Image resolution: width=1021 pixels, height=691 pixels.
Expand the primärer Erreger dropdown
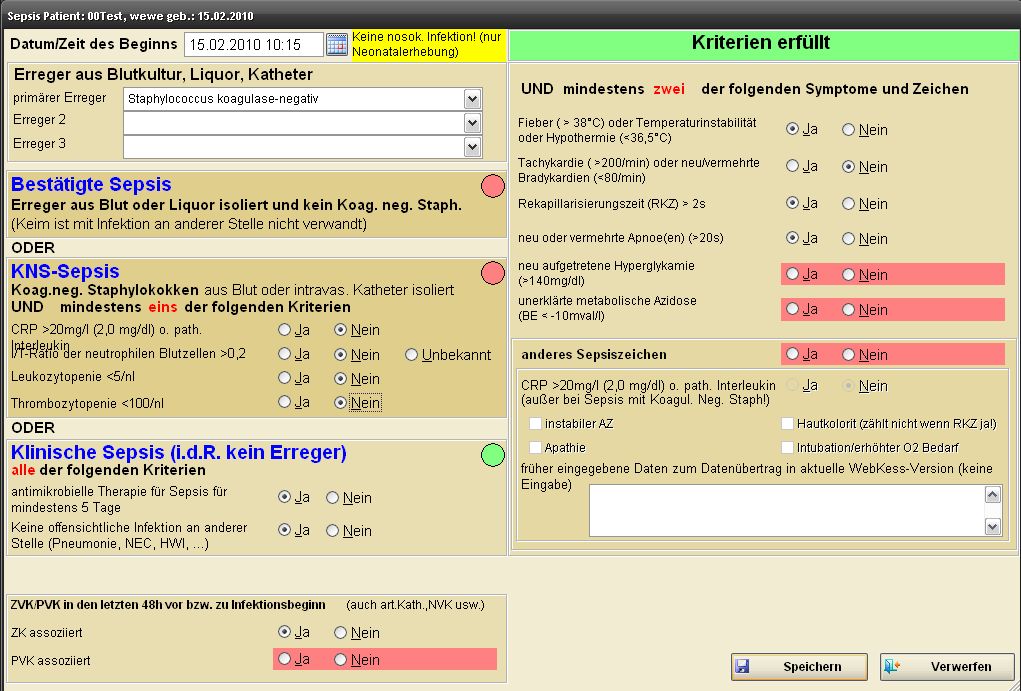coord(473,99)
